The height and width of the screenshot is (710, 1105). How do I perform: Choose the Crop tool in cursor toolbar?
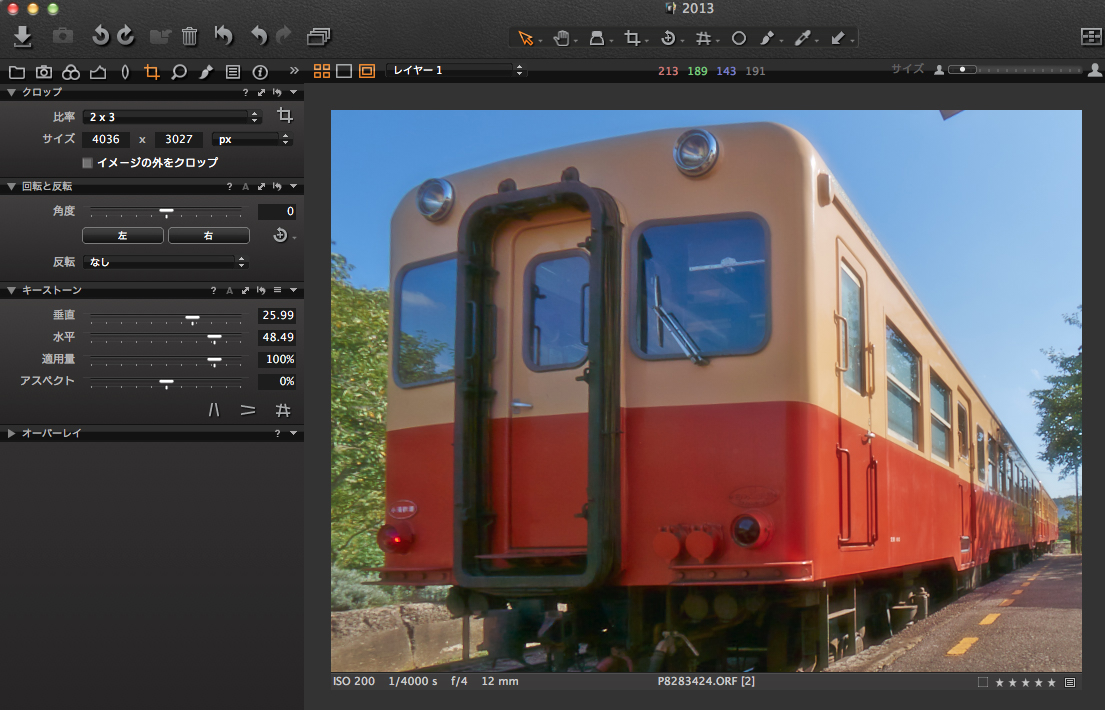[x=632, y=38]
